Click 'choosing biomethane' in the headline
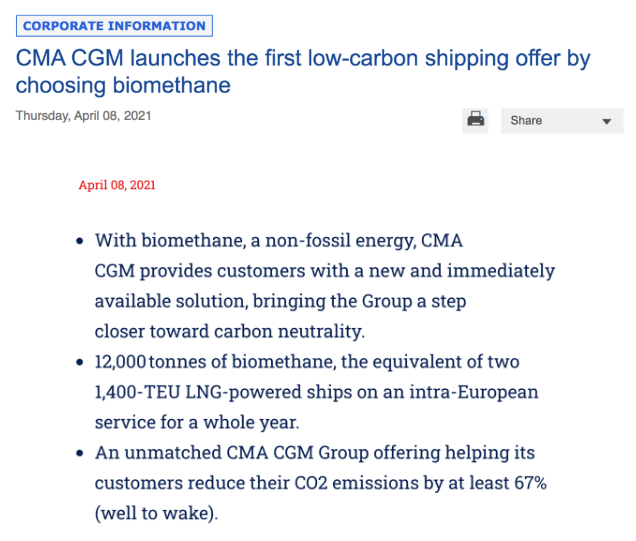This screenshot has width=636, height=541. pyautogui.click(x=123, y=85)
